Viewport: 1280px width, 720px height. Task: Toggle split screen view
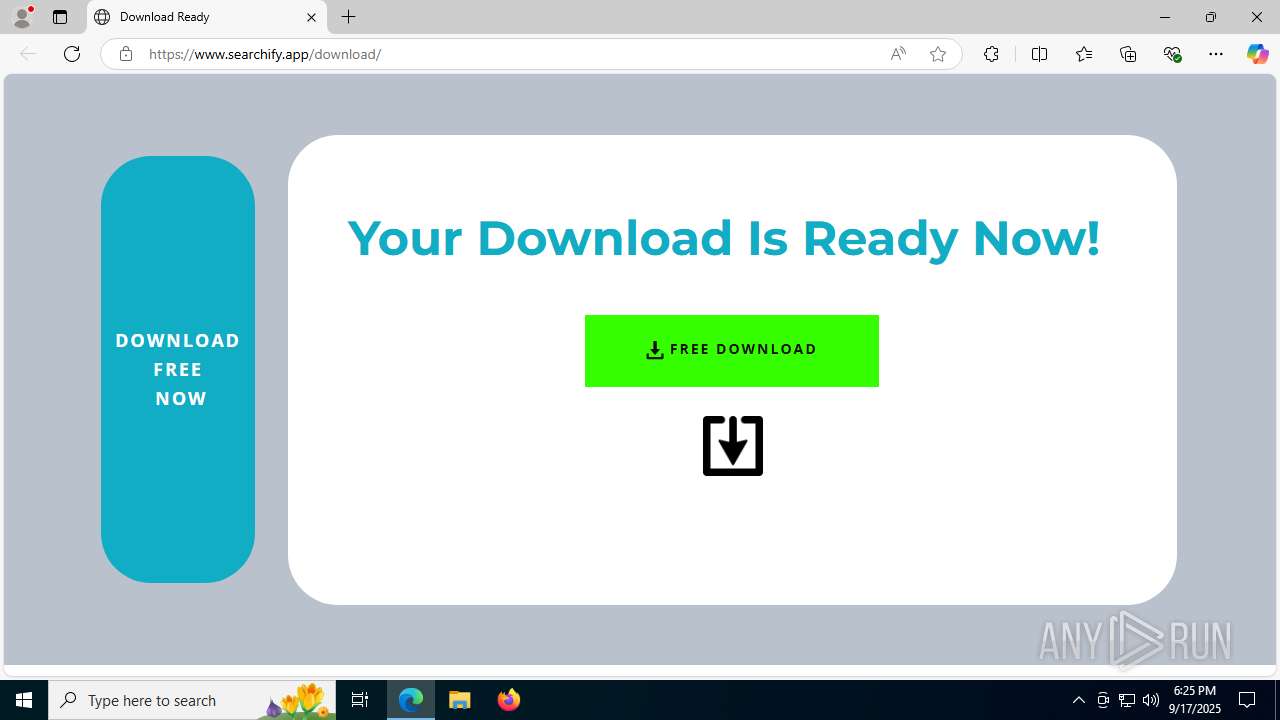click(1039, 54)
